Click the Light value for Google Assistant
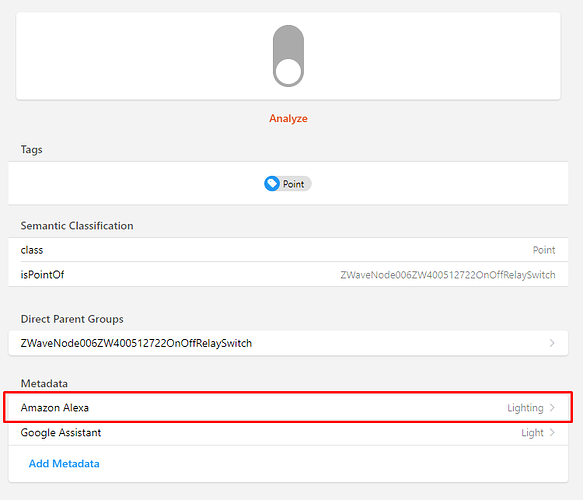 (532, 433)
